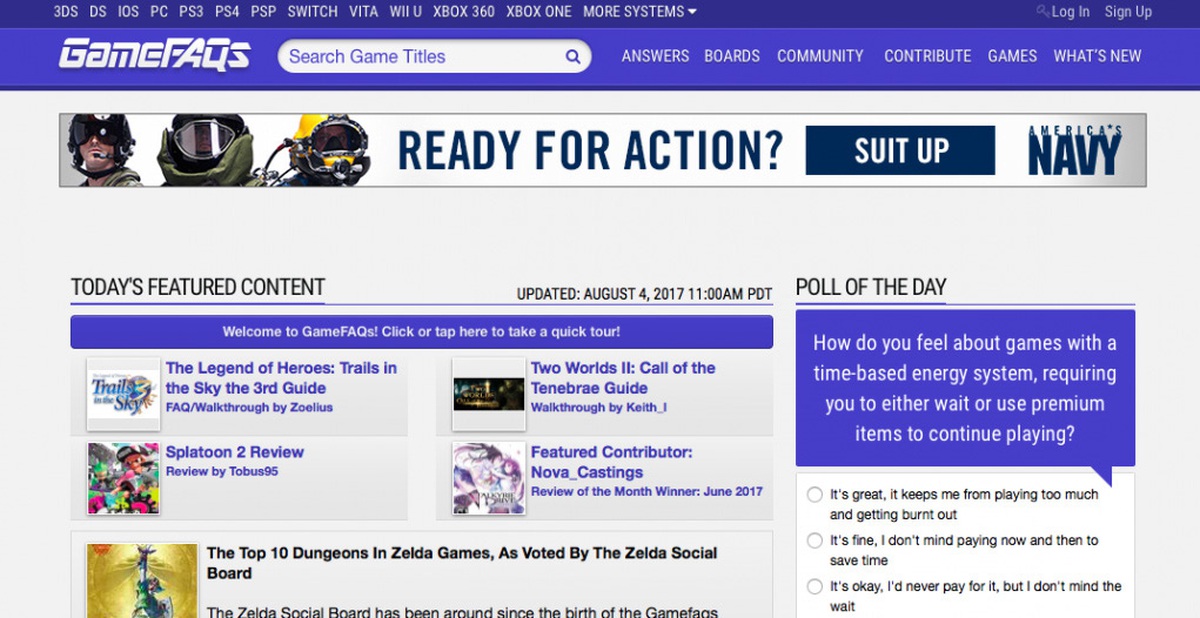Click the key icon beside Log In

click(1043, 11)
